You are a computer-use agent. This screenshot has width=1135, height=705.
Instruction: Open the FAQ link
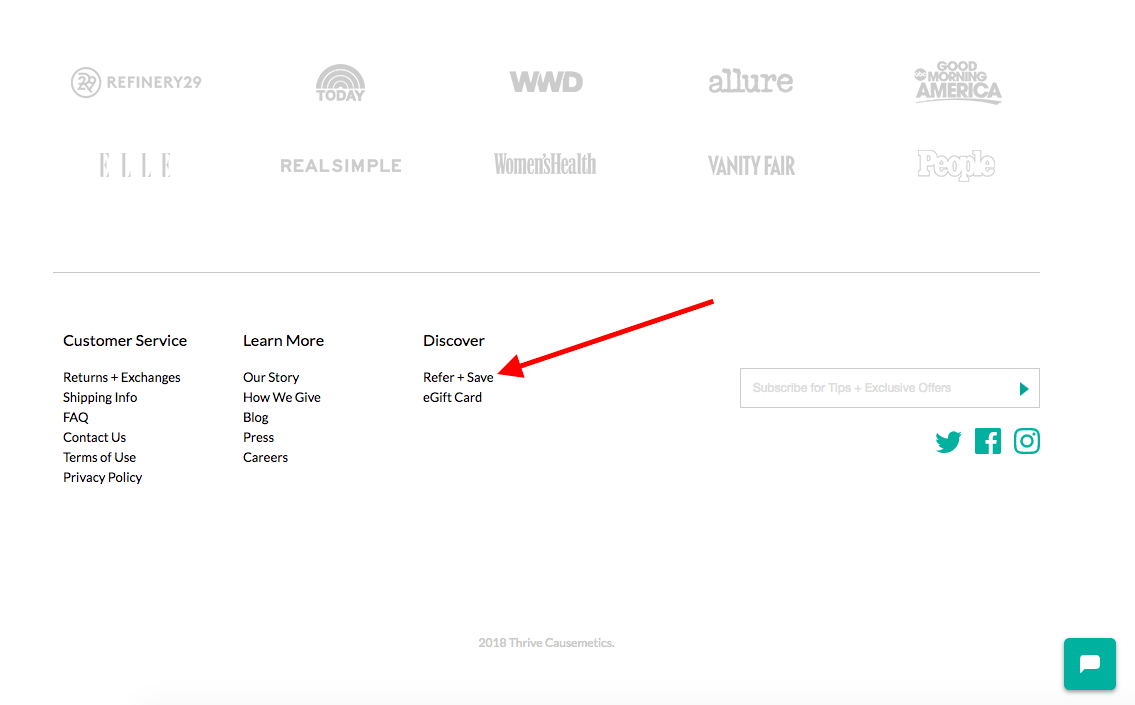pos(76,417)
